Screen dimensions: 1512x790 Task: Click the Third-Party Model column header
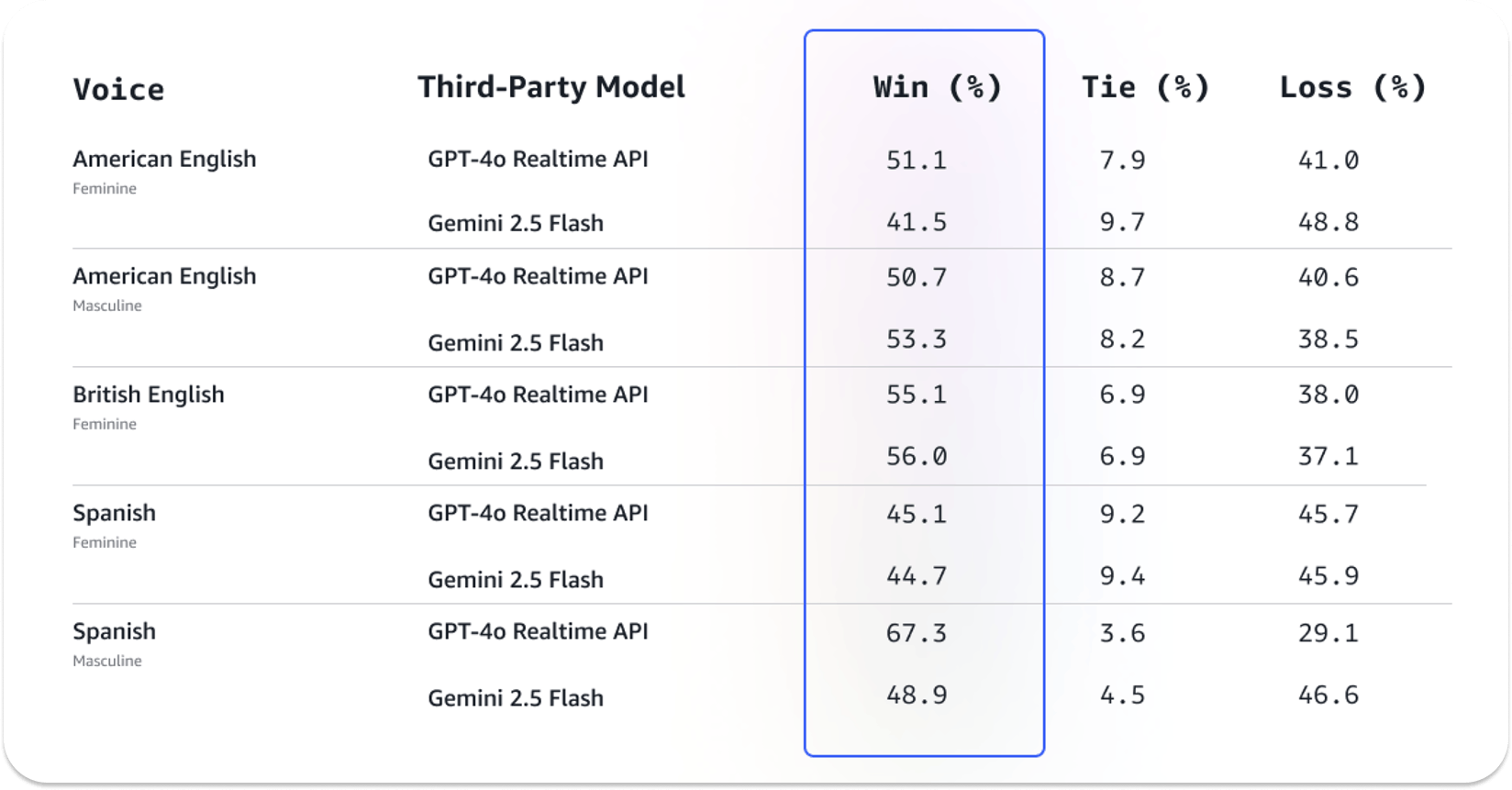[551, 87]
